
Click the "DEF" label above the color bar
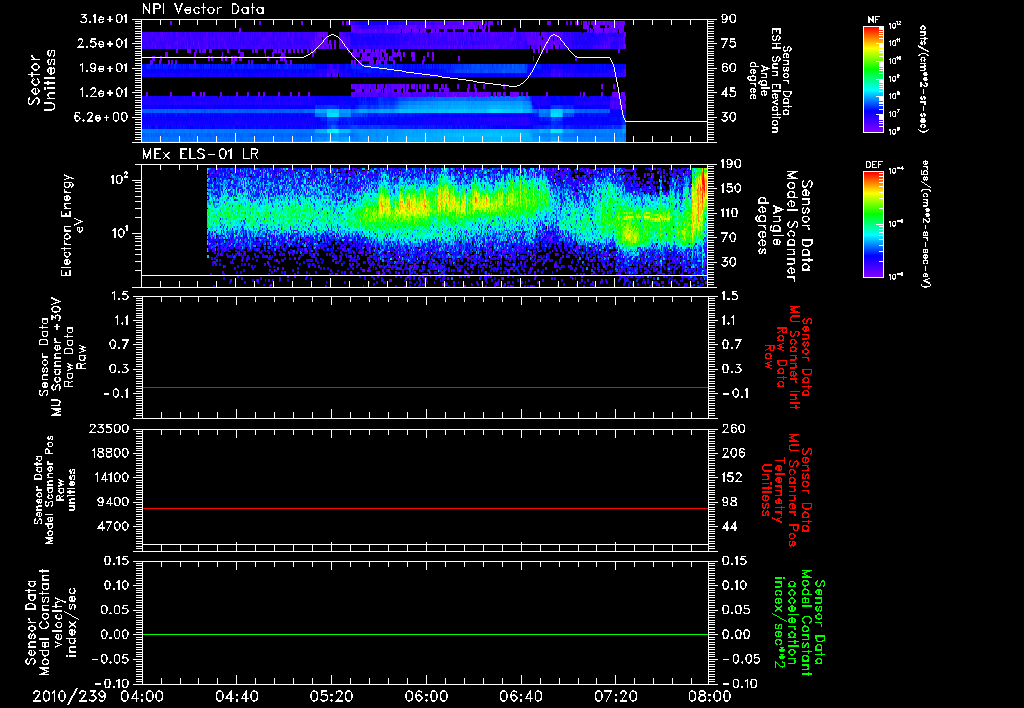click(x=873, y=165)
